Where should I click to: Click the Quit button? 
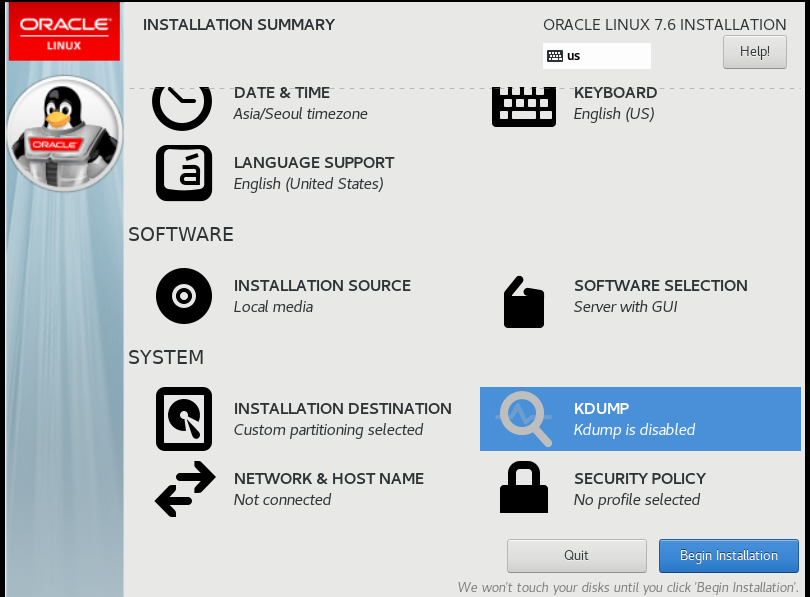(x=577, y=556)
